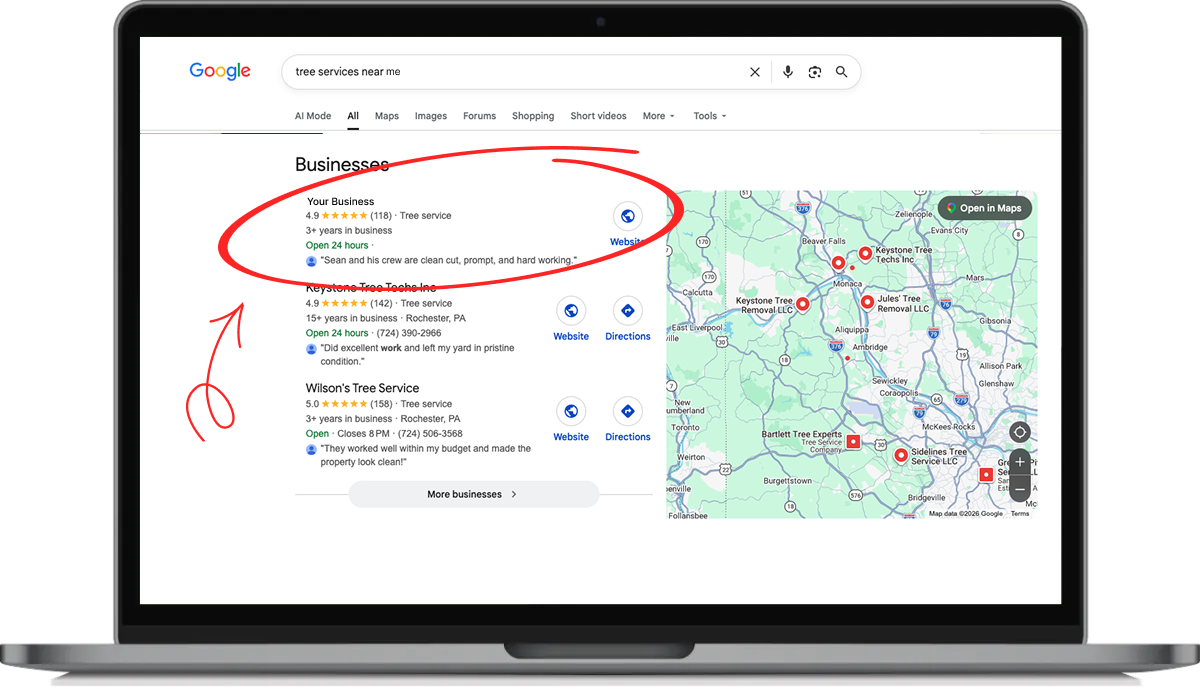This screenshot has height=687, width=1200.
Task: Click the Open in Maps button
Action: [984, 208]
